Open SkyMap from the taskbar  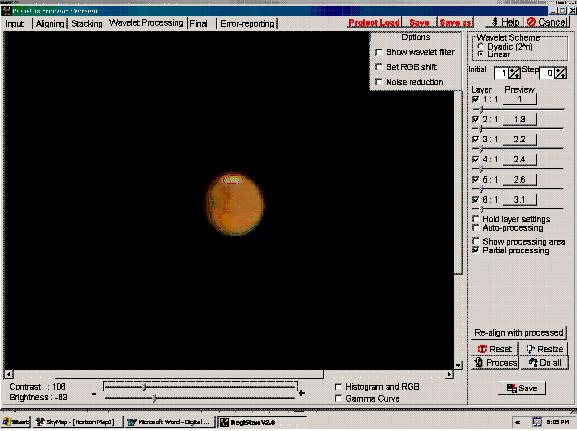point(76,422)
